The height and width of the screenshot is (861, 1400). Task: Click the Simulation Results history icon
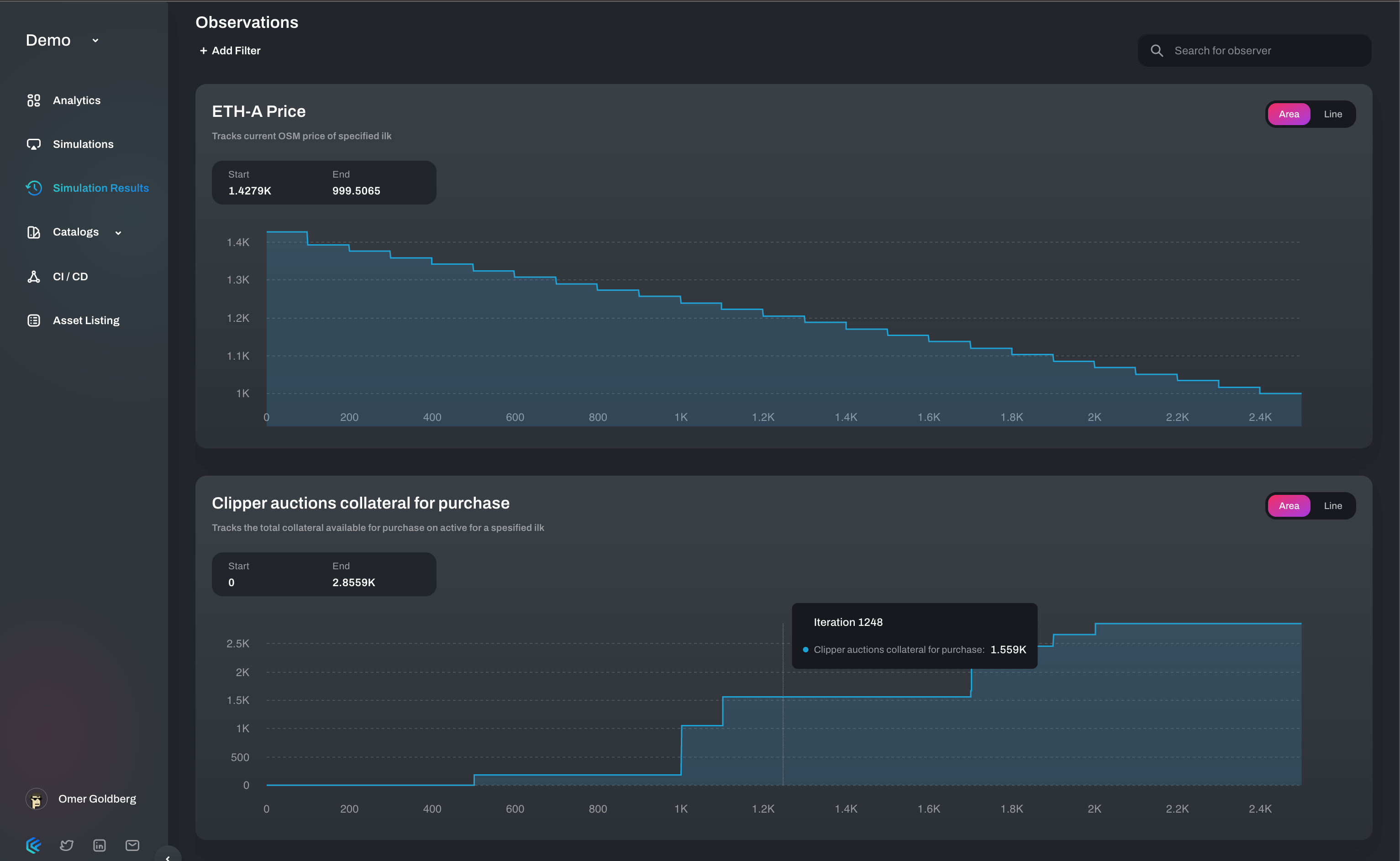click(x=34, y=188)
